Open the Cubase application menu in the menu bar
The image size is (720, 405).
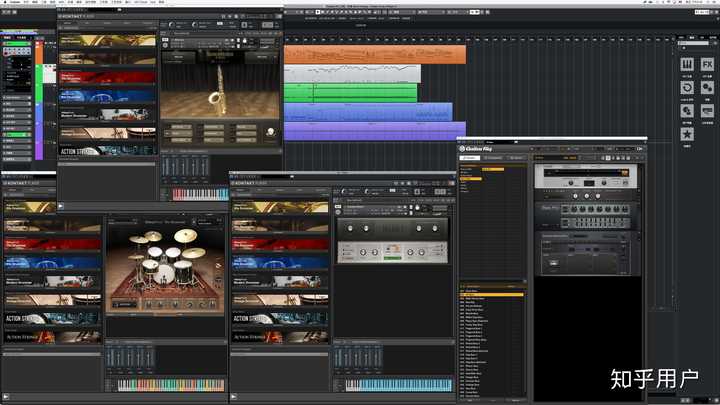(15, 2)
